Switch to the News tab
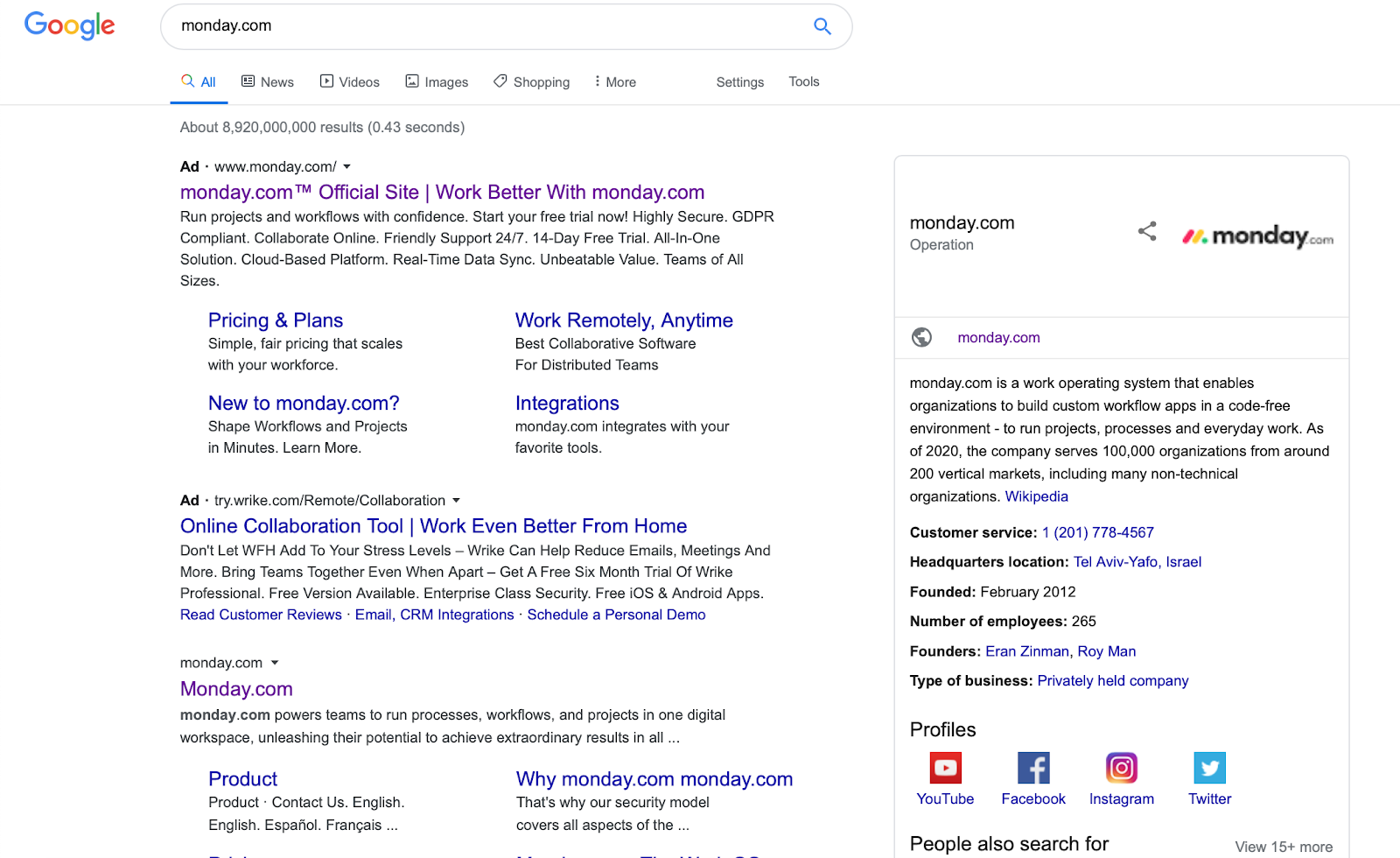Viewport: 1400px width, 858px height. click(x=268, y=81)
